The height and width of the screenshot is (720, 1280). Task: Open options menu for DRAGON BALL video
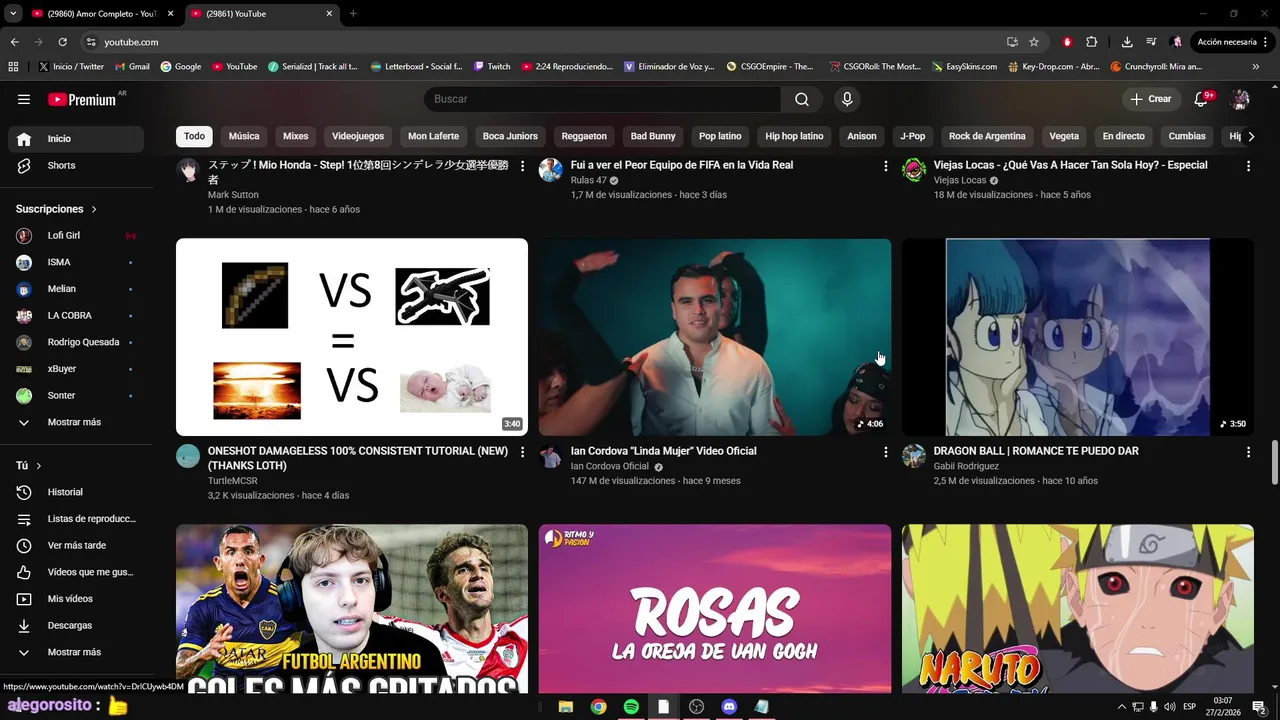(1248, 452)
